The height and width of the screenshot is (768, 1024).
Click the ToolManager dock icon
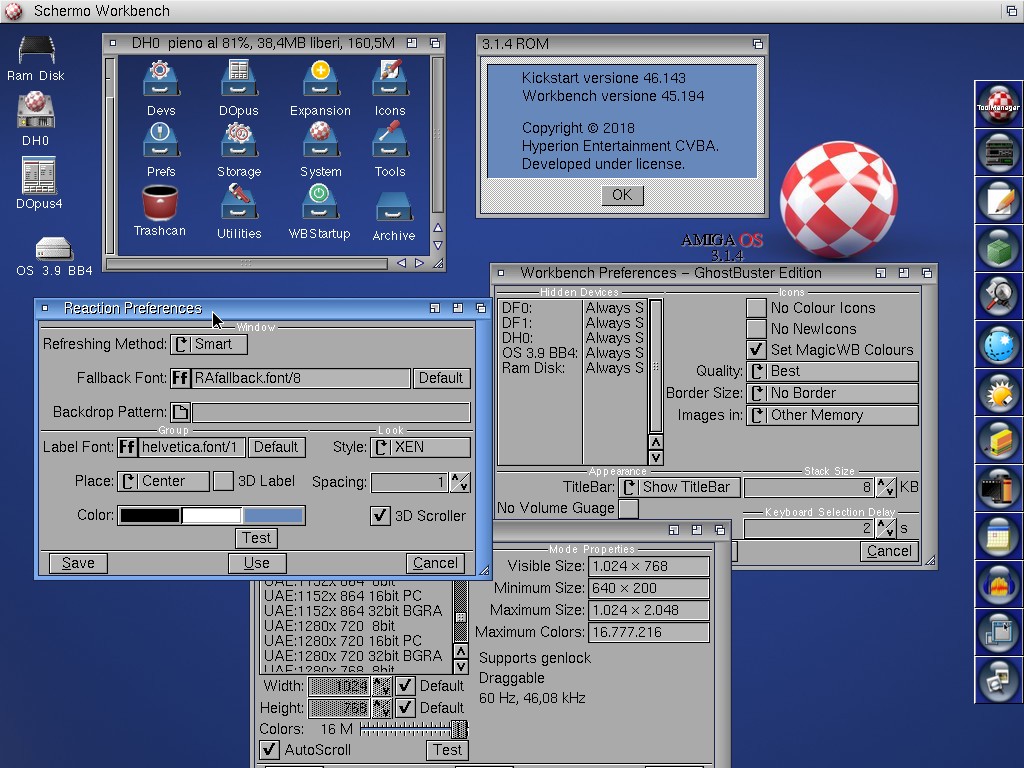[998, 105]
